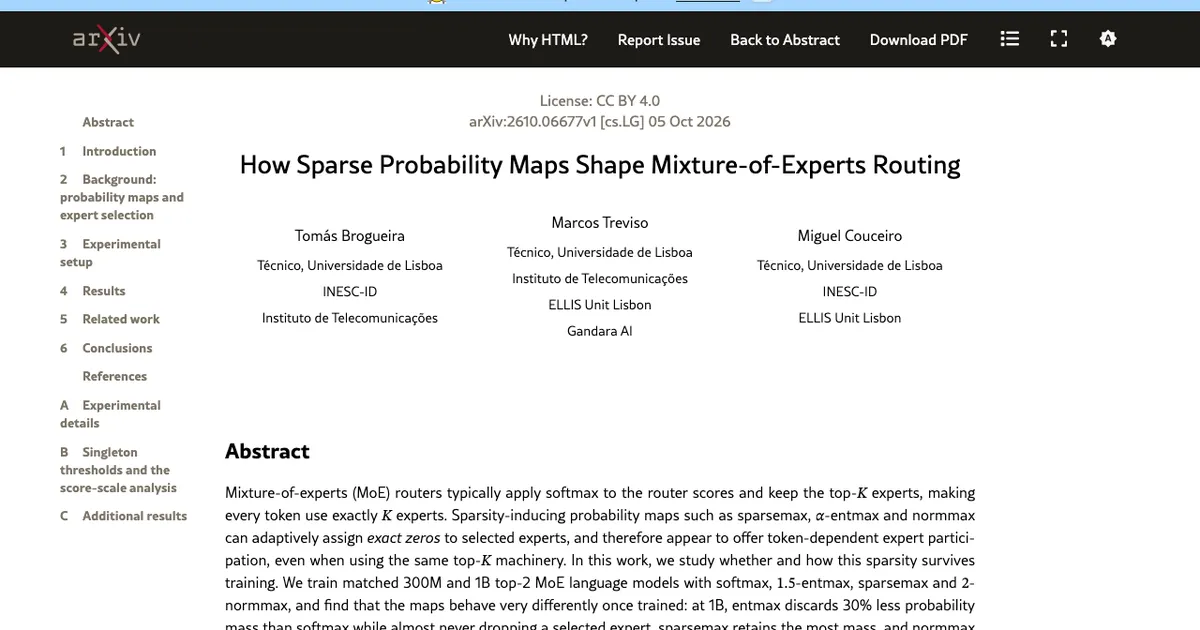Open appendix A Experimental details
The width and height of the screenshot is (1200, 630).
click(110, 414)
